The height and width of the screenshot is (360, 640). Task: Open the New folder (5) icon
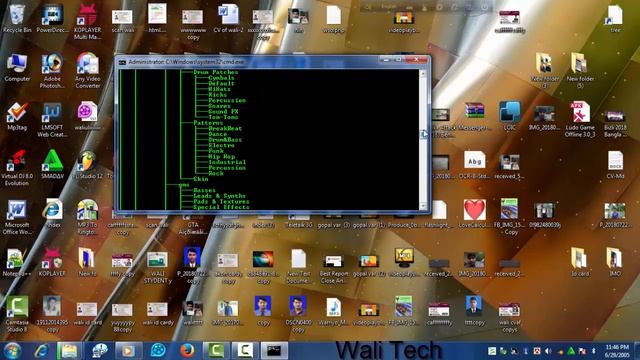(x=580, y=70)
